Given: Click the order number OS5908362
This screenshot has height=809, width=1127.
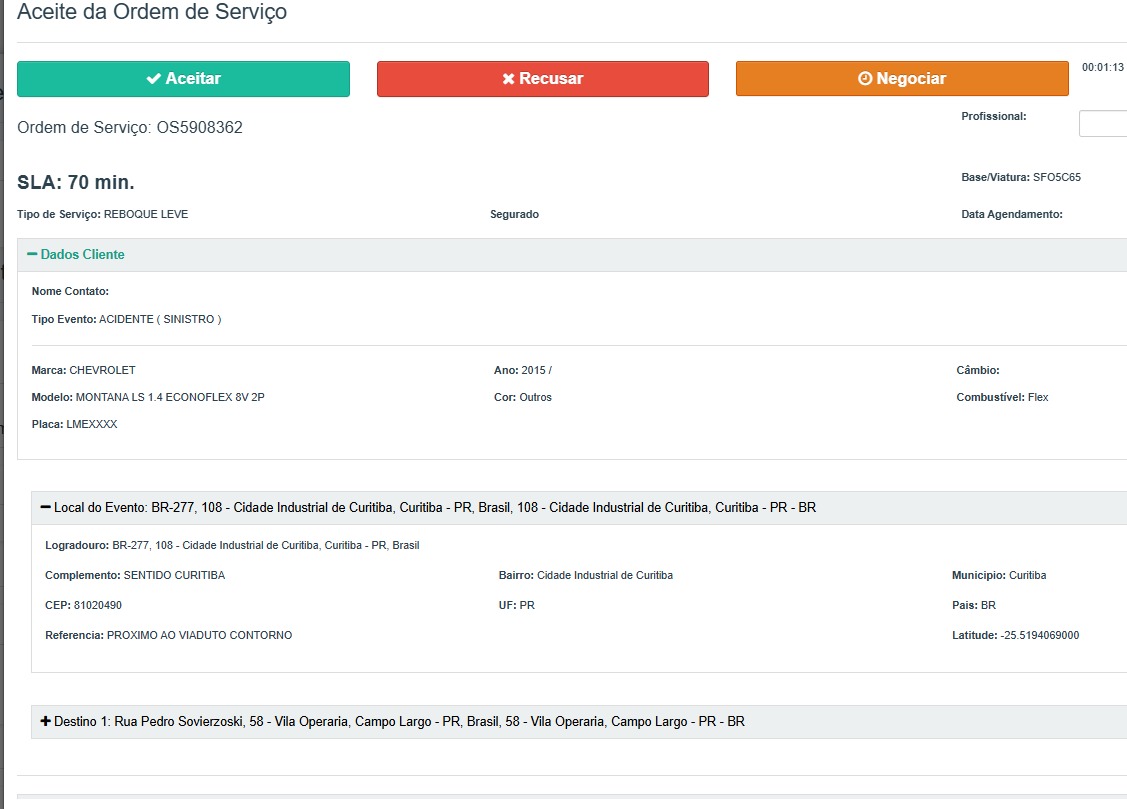Looking at the screenshot, I should coord(199,128).
